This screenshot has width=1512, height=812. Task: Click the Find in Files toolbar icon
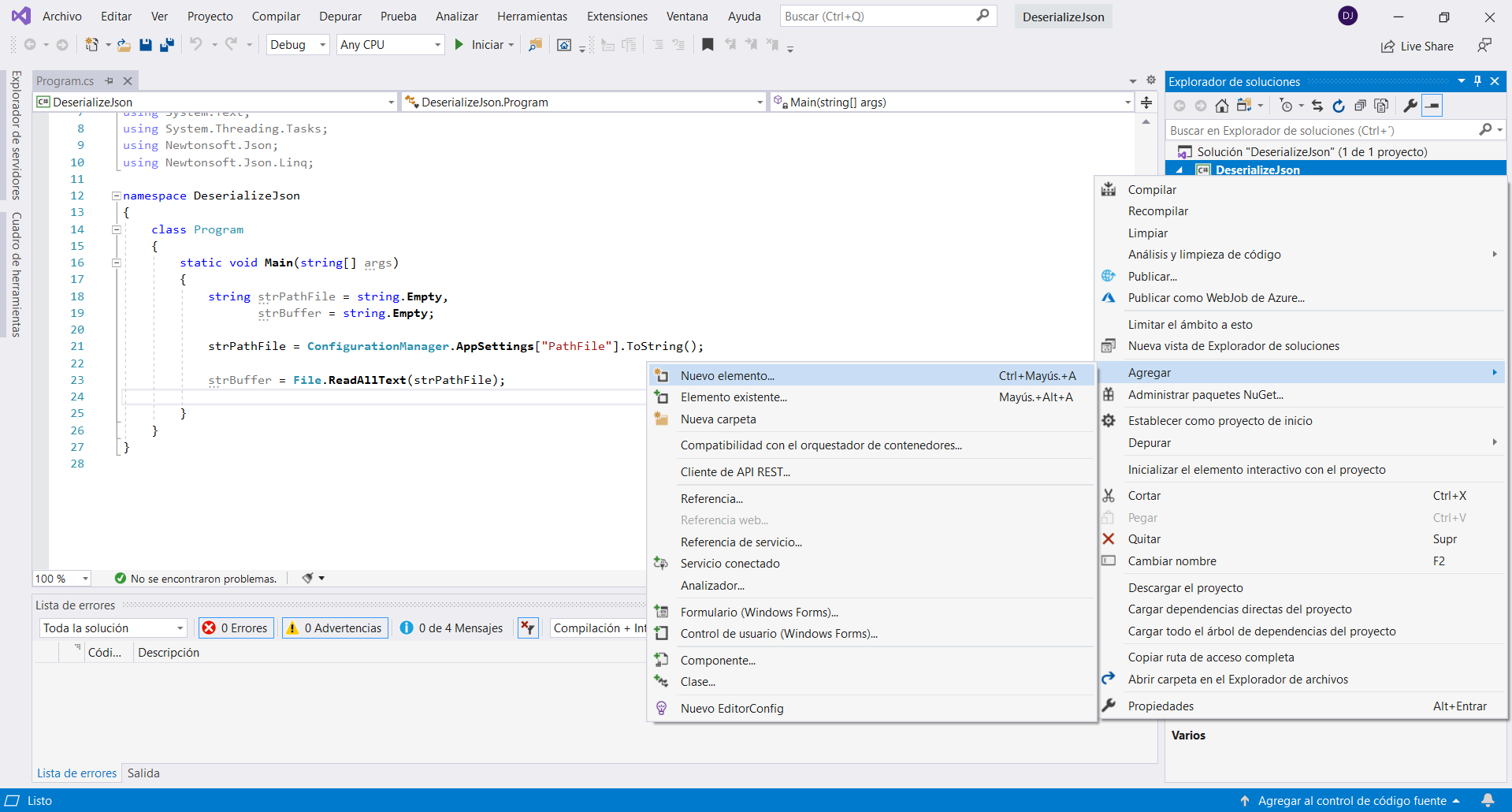coord(535,45)
